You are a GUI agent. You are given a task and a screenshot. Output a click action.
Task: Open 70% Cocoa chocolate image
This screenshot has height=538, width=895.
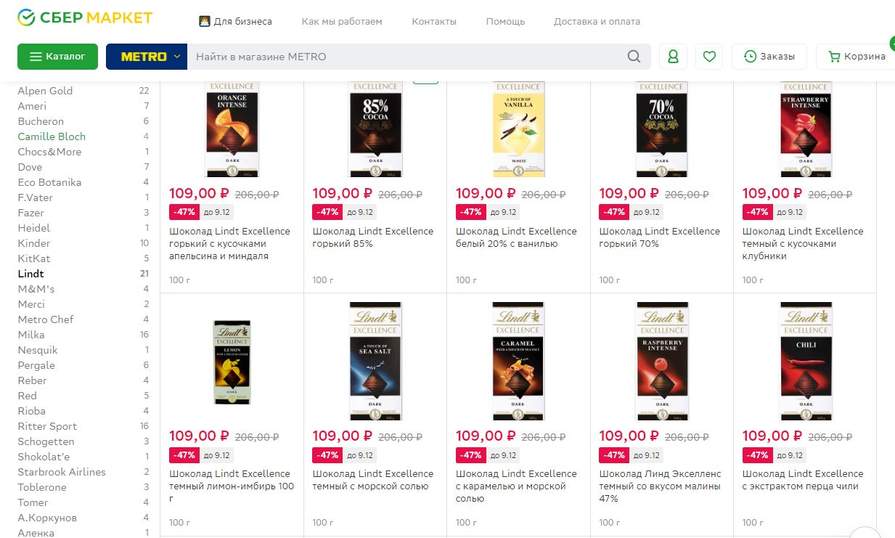click(x=662, y=130)
